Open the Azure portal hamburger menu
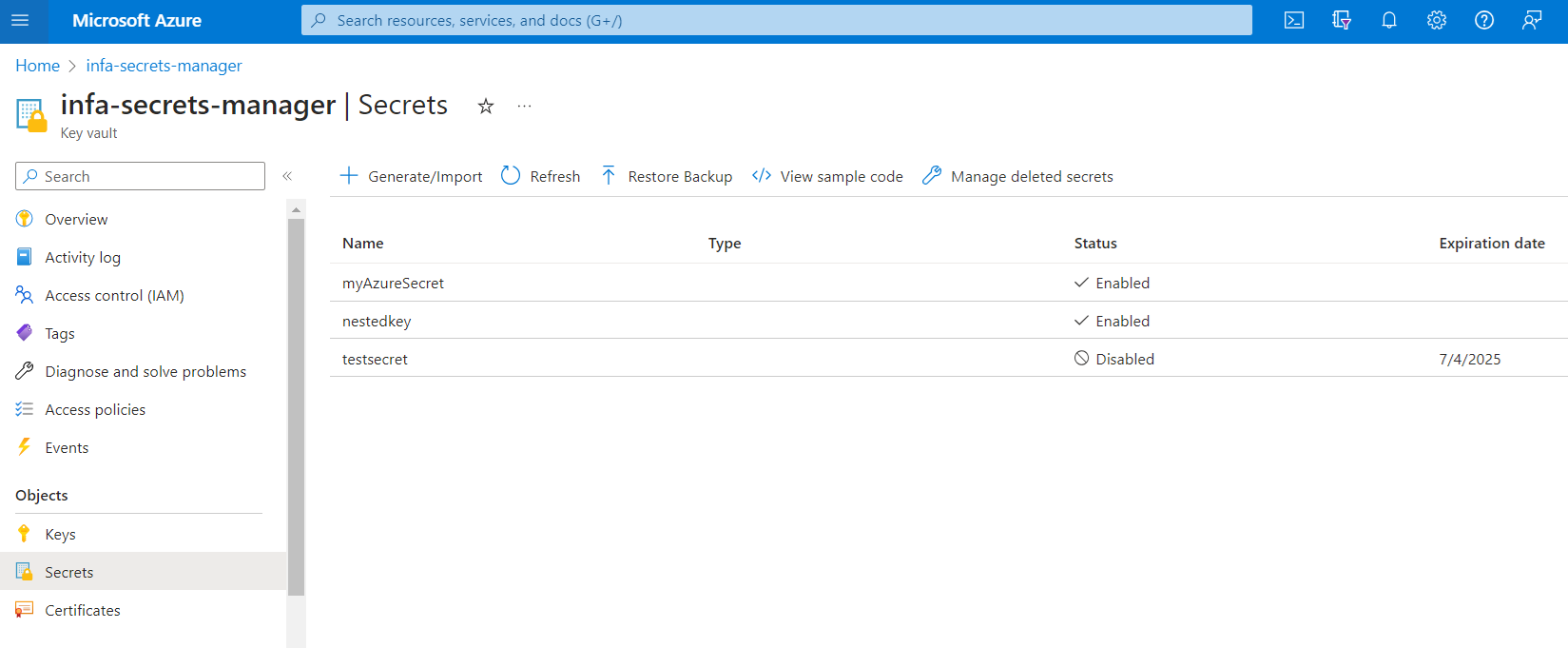1568x648 pixels. (x=20, y=20)
